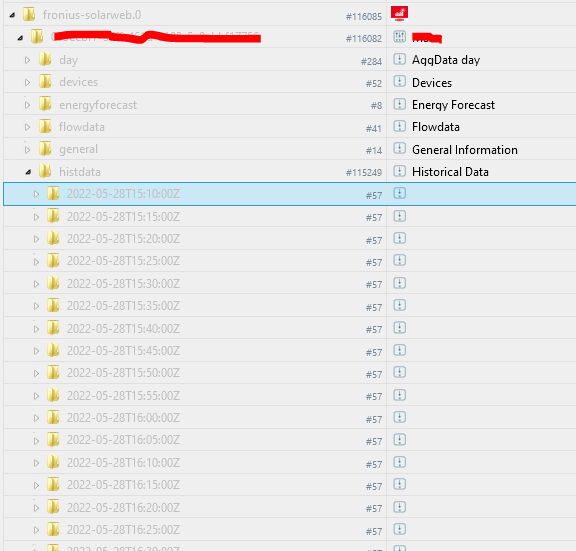Click the folder icon of fronius-solarweb.0
The height and width of the screenshot is (551, 576).
click(x=29, y=14)
